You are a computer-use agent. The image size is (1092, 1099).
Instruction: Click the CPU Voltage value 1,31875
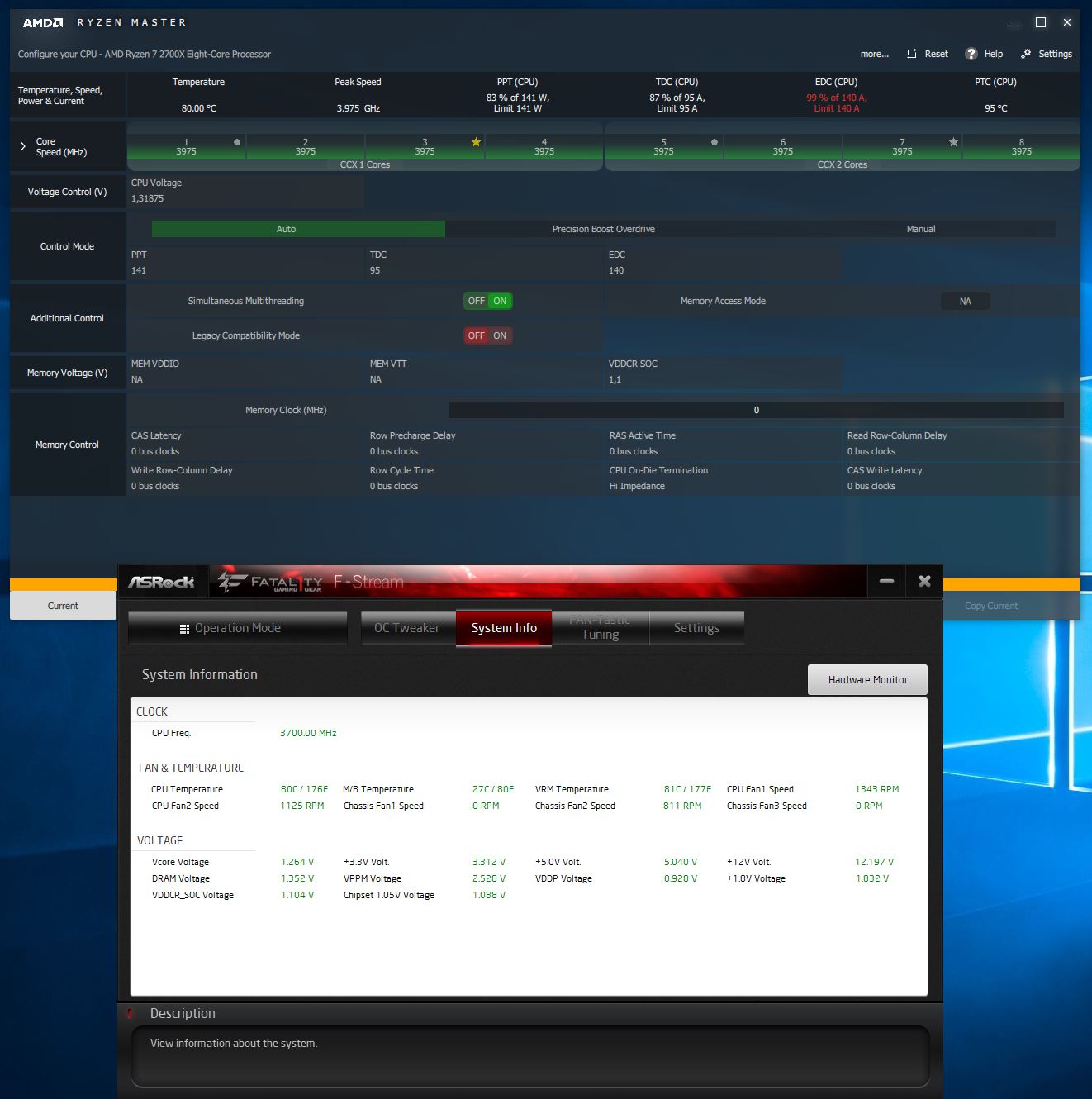click(x=147, y=198)
